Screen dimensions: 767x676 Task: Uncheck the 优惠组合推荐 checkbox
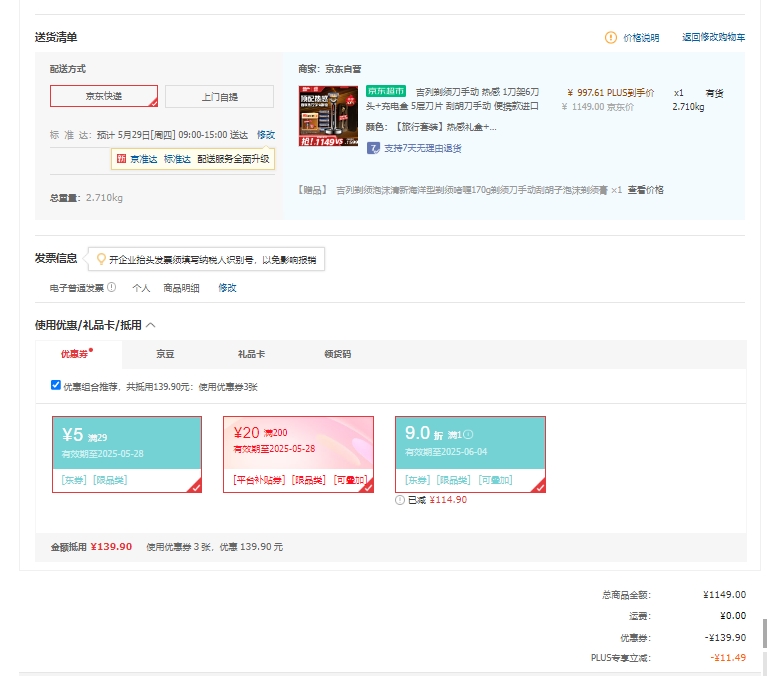click(x=56, y=385)
